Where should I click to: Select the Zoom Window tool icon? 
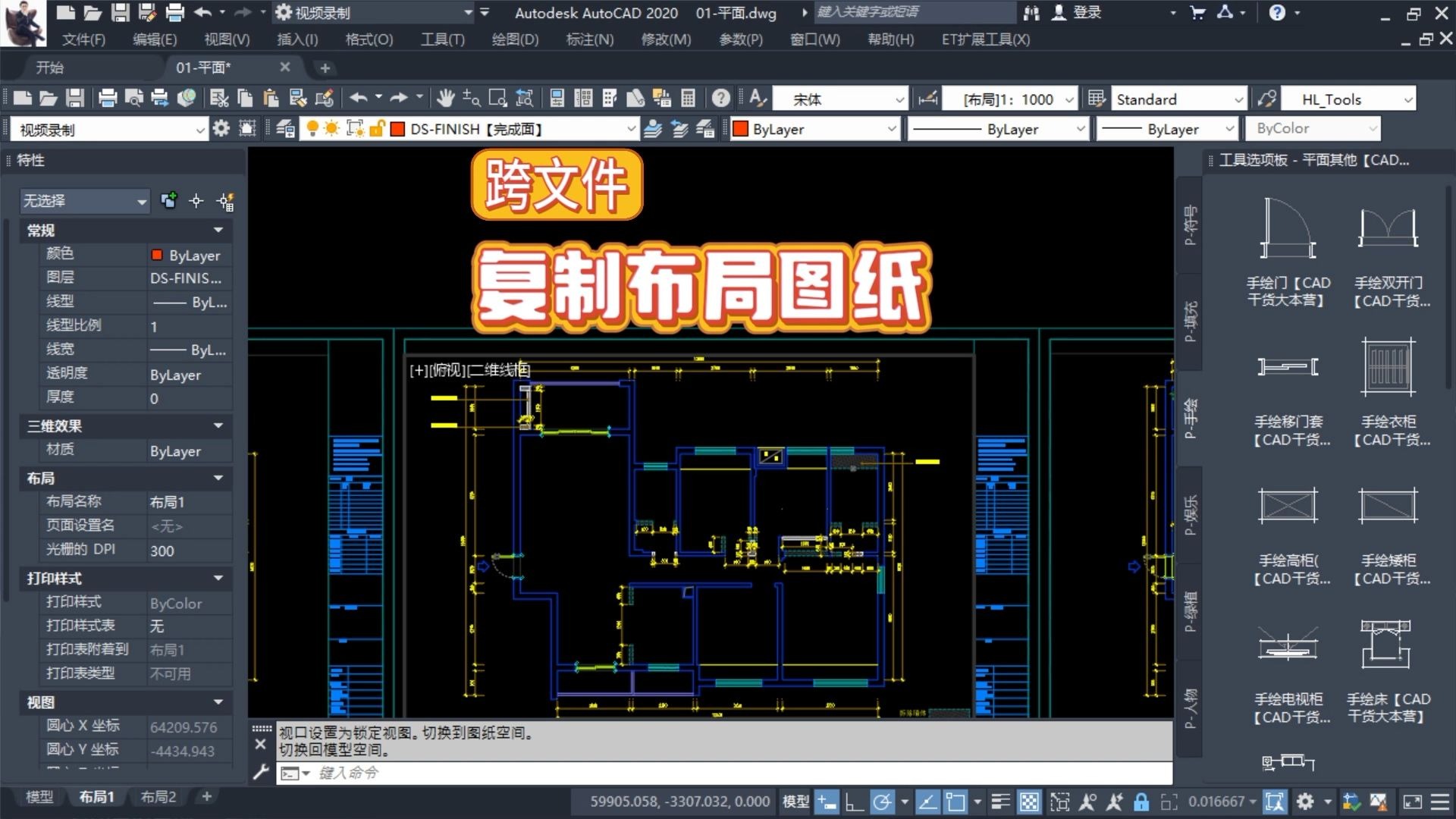click(x=497, y=97)
